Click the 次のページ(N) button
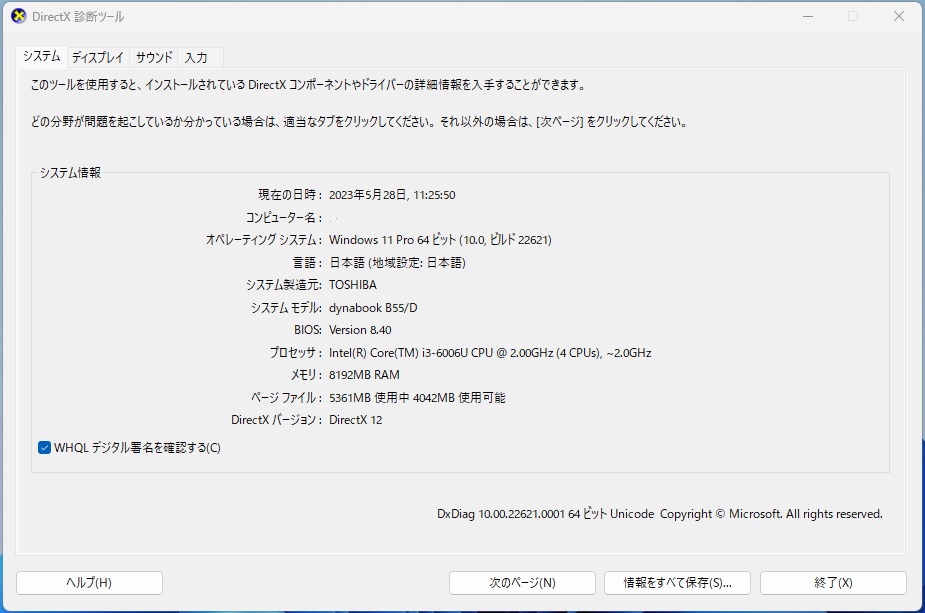 tap(522, 583)
